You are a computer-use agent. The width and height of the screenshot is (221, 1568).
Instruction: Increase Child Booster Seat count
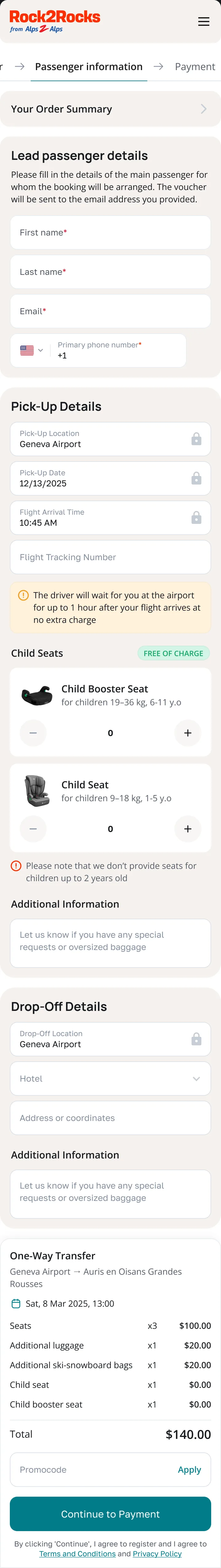tap(188, 733)
